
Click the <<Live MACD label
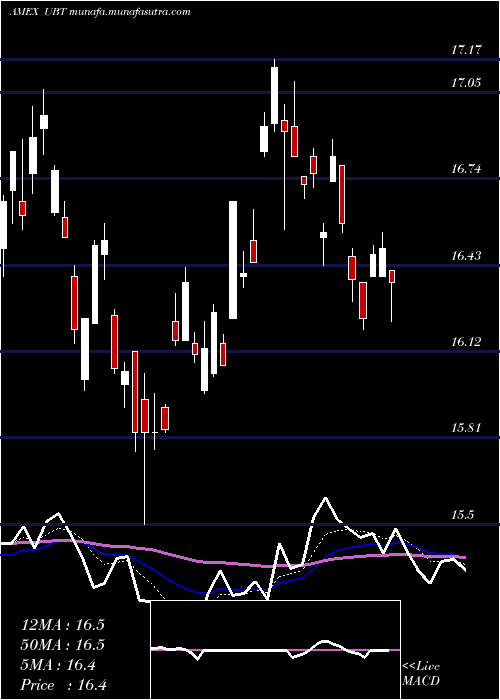pyautogui.click(x=421, y=674)
